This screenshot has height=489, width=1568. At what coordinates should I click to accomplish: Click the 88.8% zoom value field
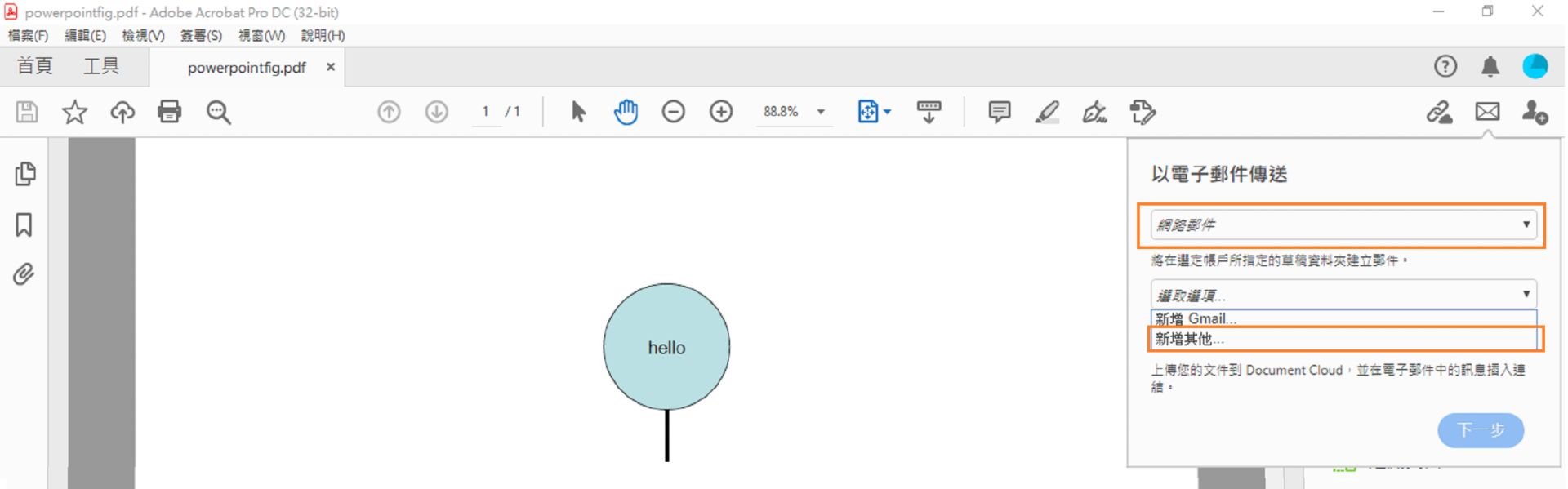click(x=781, y=112)
